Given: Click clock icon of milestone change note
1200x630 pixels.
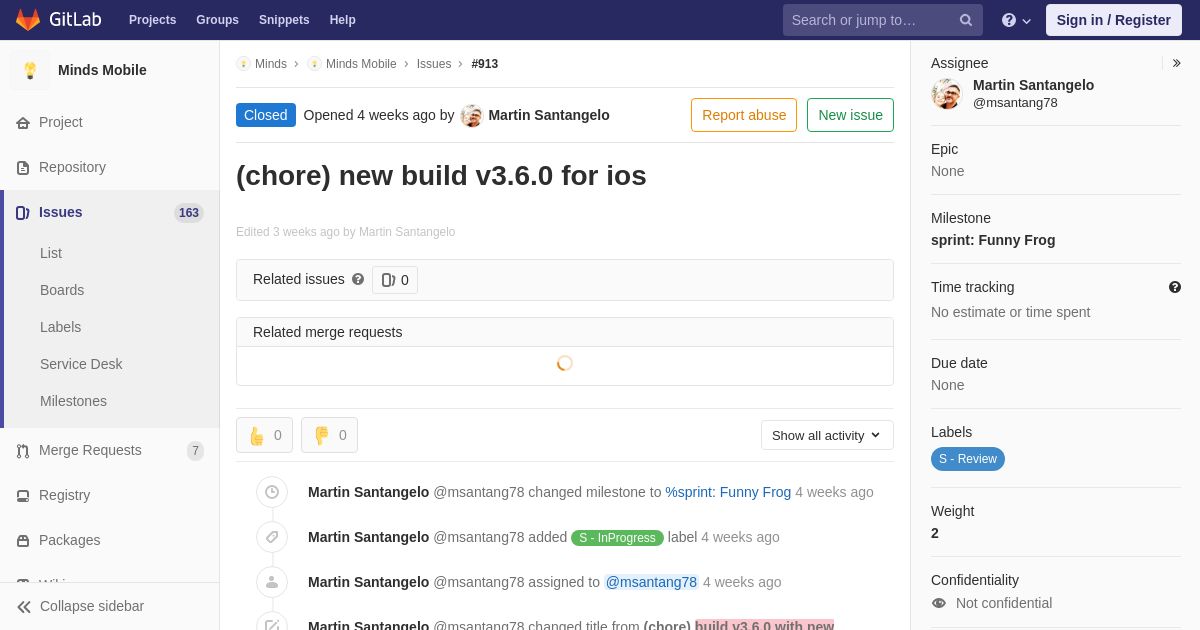Looking at the screenshot, I should 272,492.
